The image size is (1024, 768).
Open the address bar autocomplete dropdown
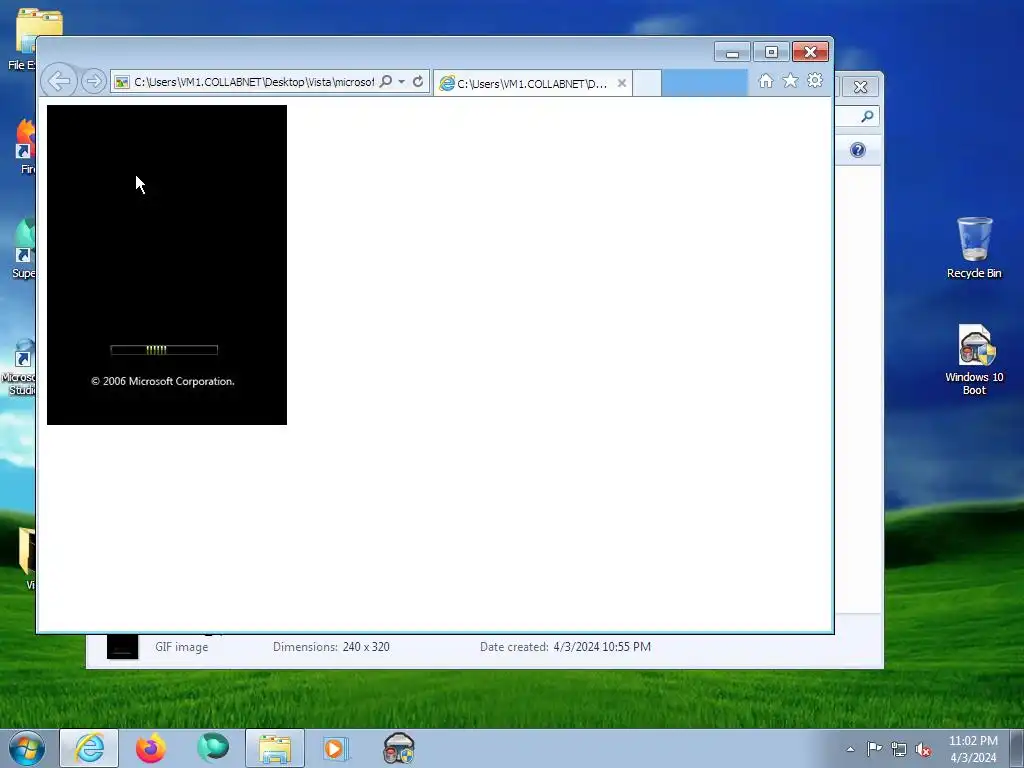402,82
